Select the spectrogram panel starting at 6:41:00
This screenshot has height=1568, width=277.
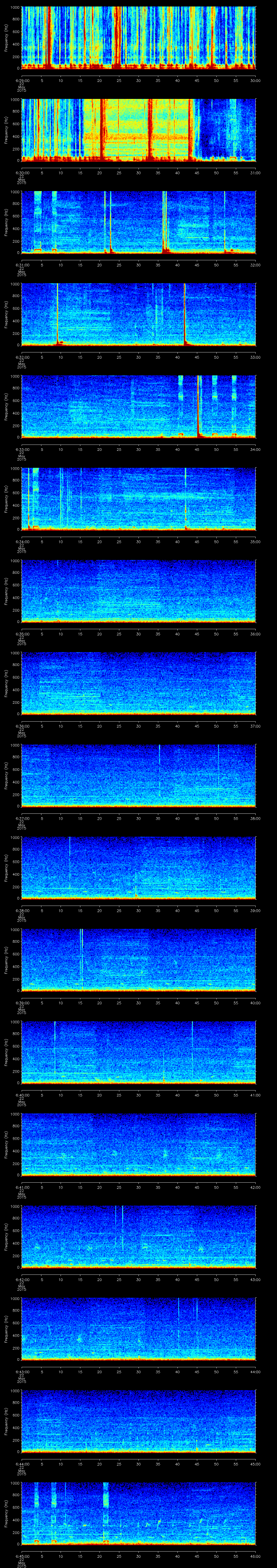click(x=138, y=1144)
